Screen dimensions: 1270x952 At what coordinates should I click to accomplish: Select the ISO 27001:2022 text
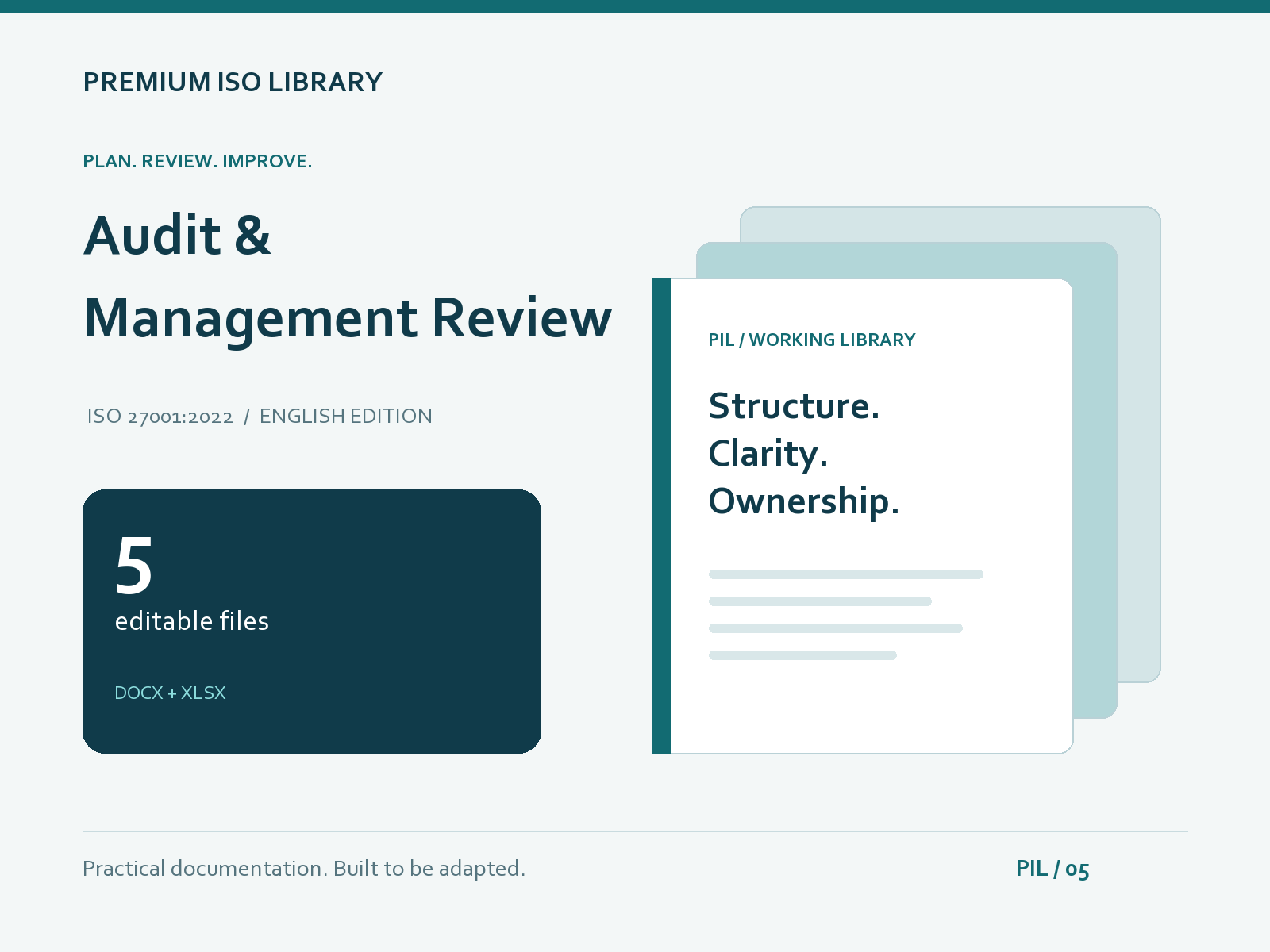pos(160,416)
